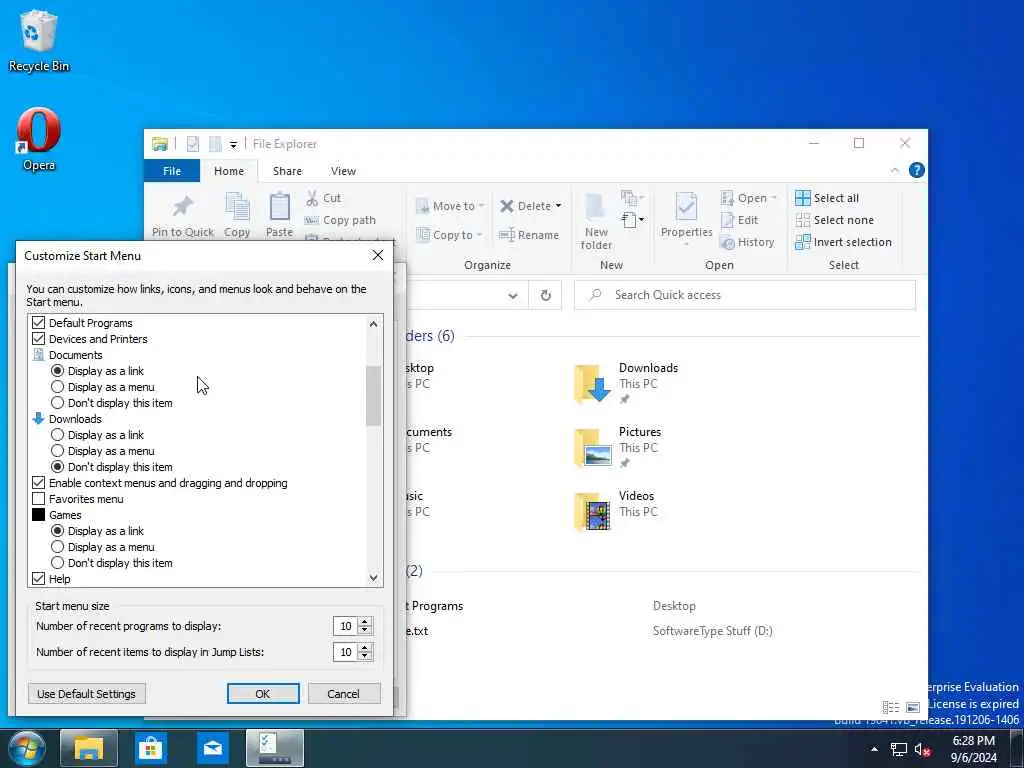This screenshot has width=1024, height=768.
Task: Click Select all in File Explorer ribbon
Action: (x=827, y=198)
